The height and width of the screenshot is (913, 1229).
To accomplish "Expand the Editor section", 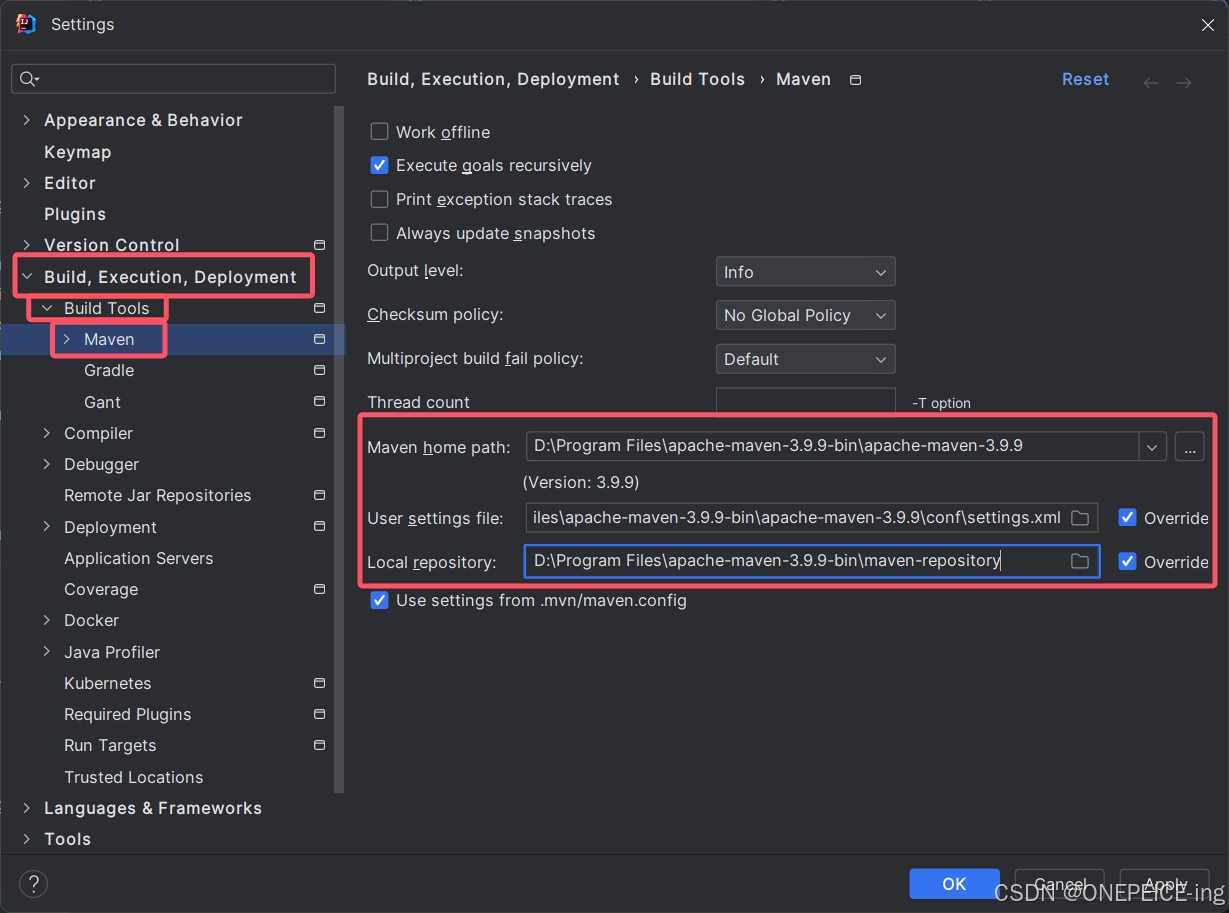I will (x=26, y=183).
